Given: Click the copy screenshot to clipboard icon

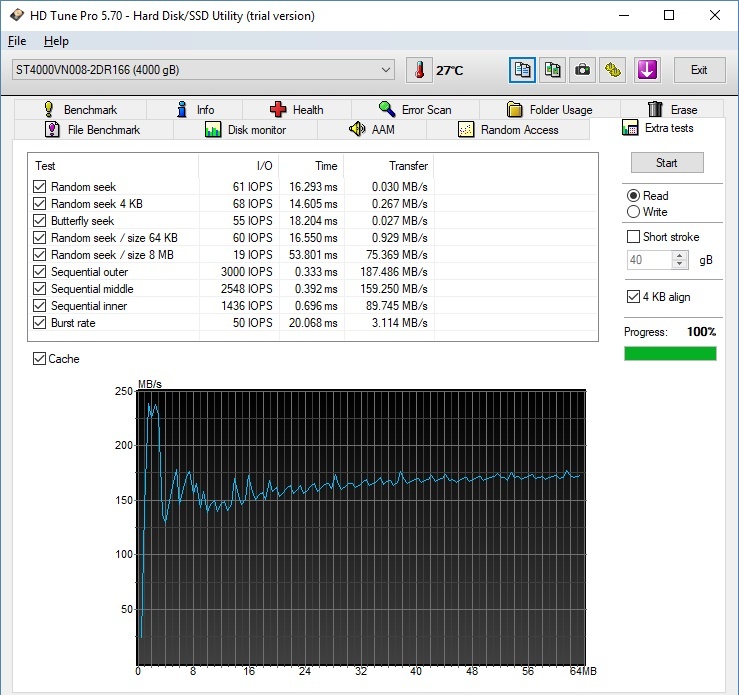Looking at the screenshot, I should tap(552, 70).
